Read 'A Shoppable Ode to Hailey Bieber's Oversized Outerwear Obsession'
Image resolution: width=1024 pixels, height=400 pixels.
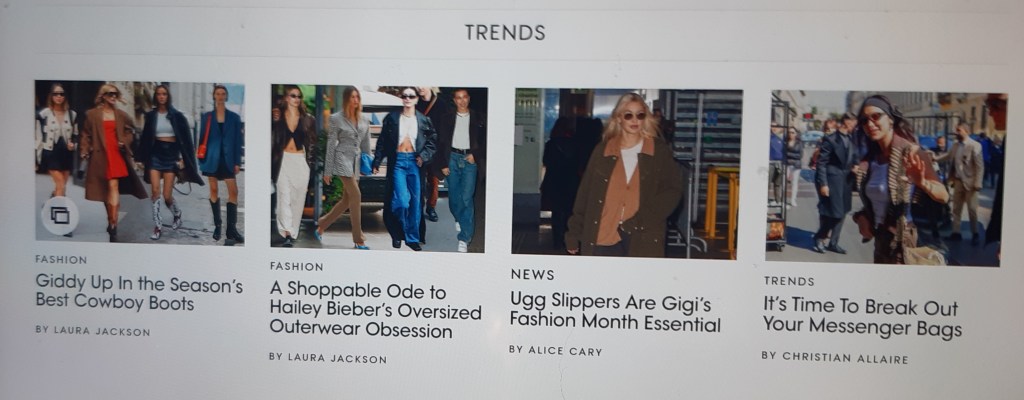376,310
